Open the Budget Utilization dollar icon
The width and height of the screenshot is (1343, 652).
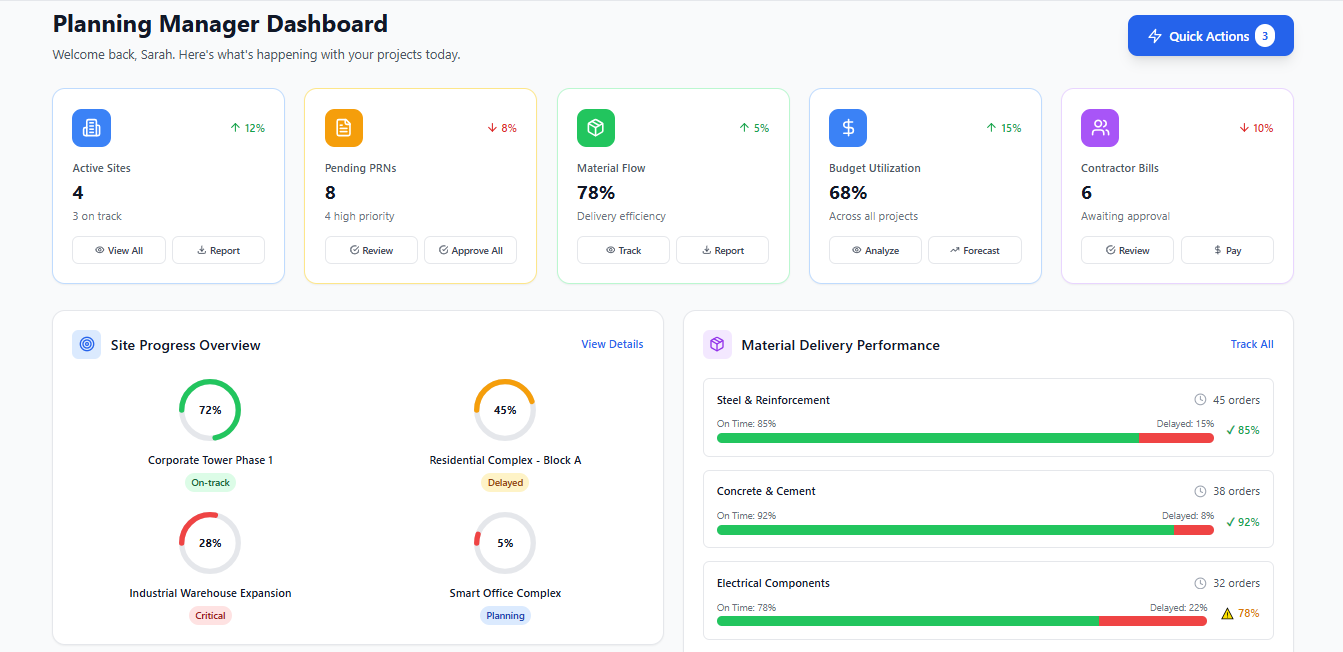point(847,127)
